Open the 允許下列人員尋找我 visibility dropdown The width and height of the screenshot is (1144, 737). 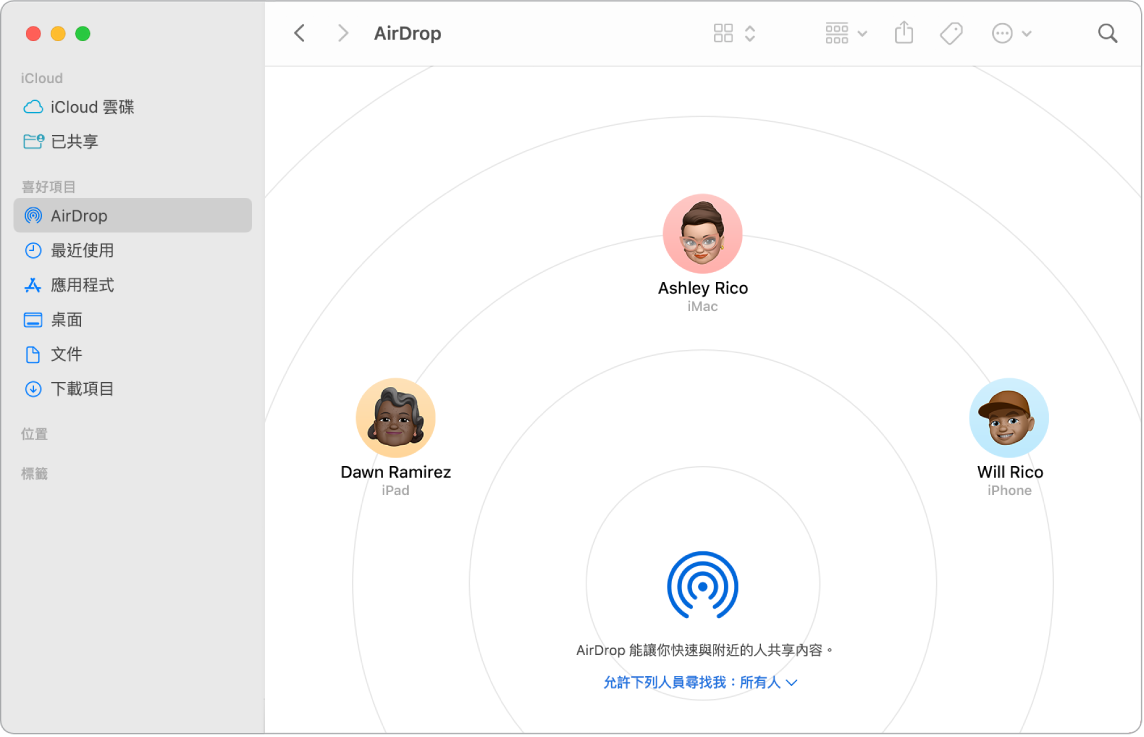pos(702,682)
